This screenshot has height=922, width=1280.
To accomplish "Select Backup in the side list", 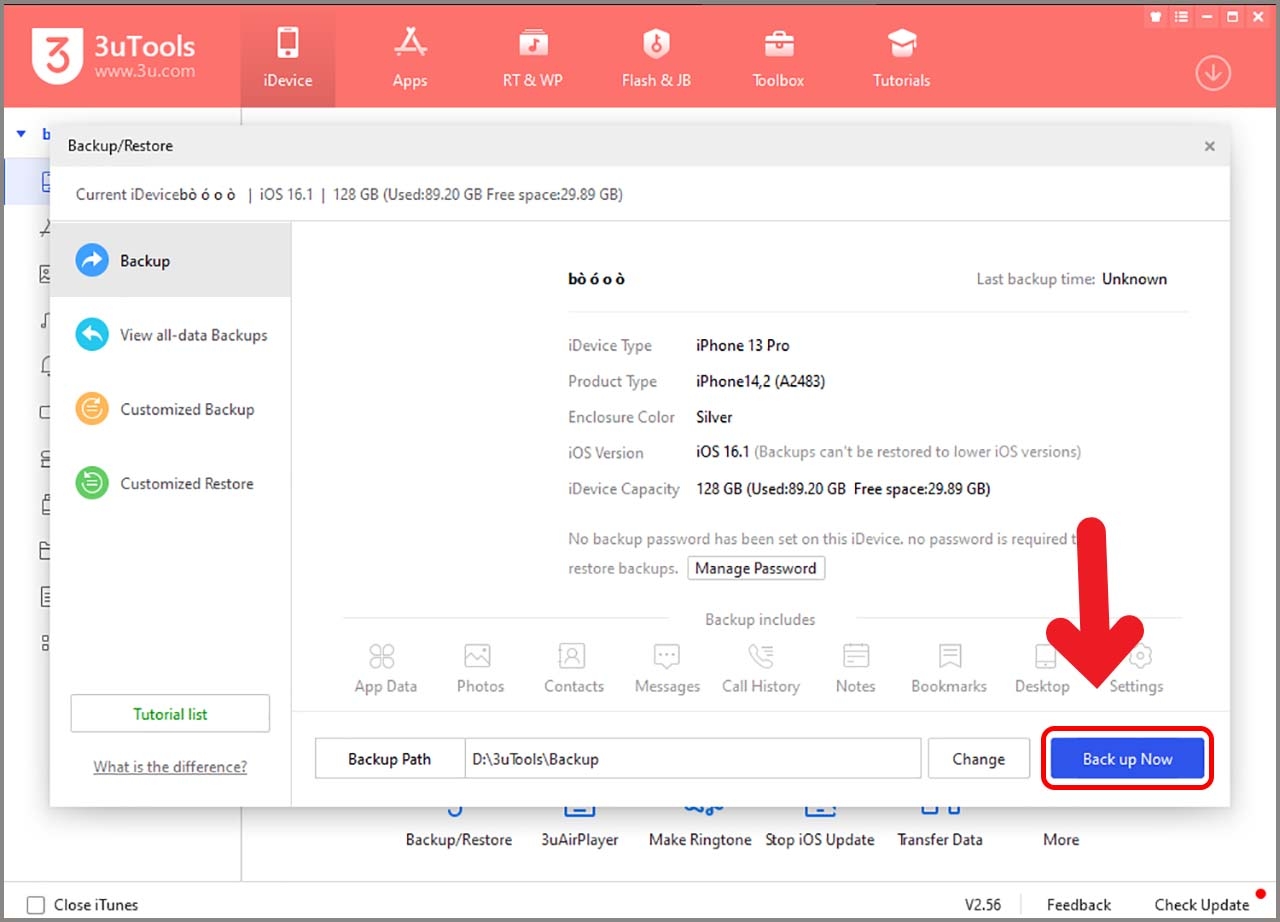I will pyautogui.click(x=170, y=260).
